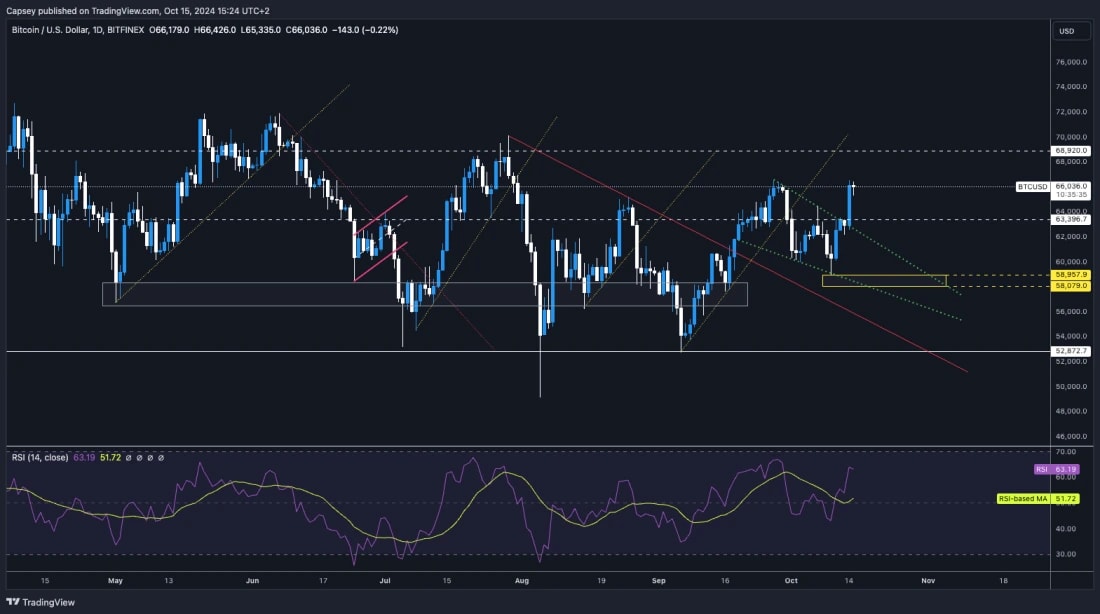Click the second ∅ icon beside RSI values
The height and width of the screenshot is (614, 1100).
[x=139, y=458]
